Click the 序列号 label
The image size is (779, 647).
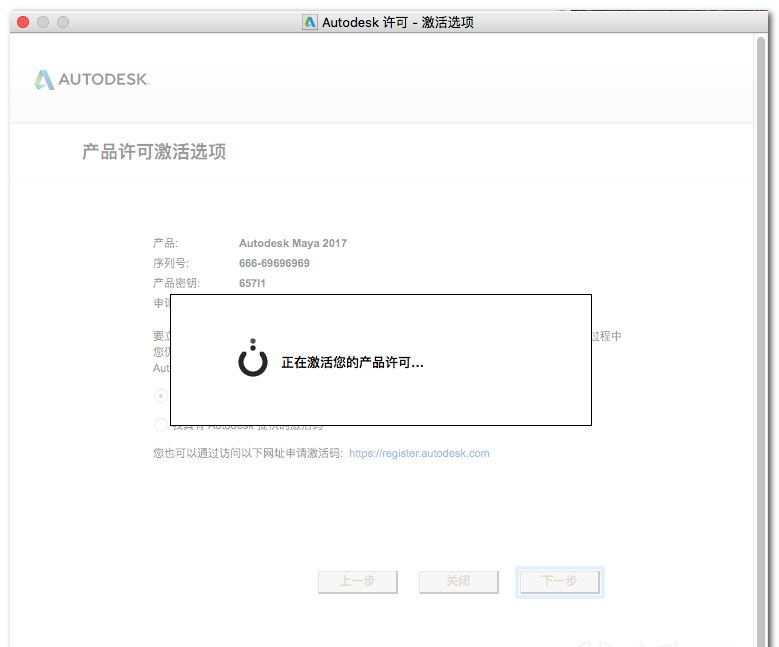(171, 263)
